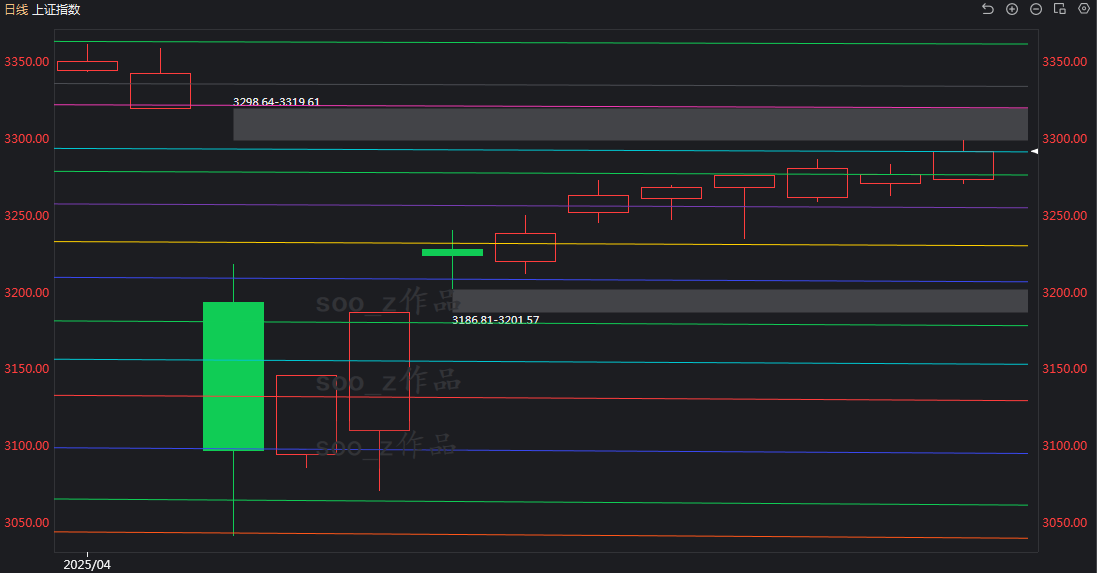Click 3100.00 on the right price axis
Screen dimensions: 1097x573
tap(1065, 446)
